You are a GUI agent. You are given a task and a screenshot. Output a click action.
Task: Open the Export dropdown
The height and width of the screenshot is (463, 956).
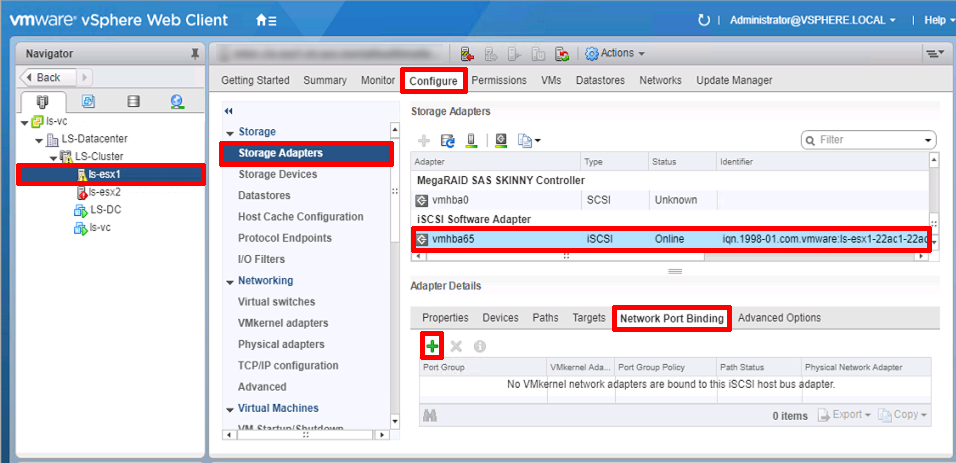pyautogui.click(x=844, y=415)
